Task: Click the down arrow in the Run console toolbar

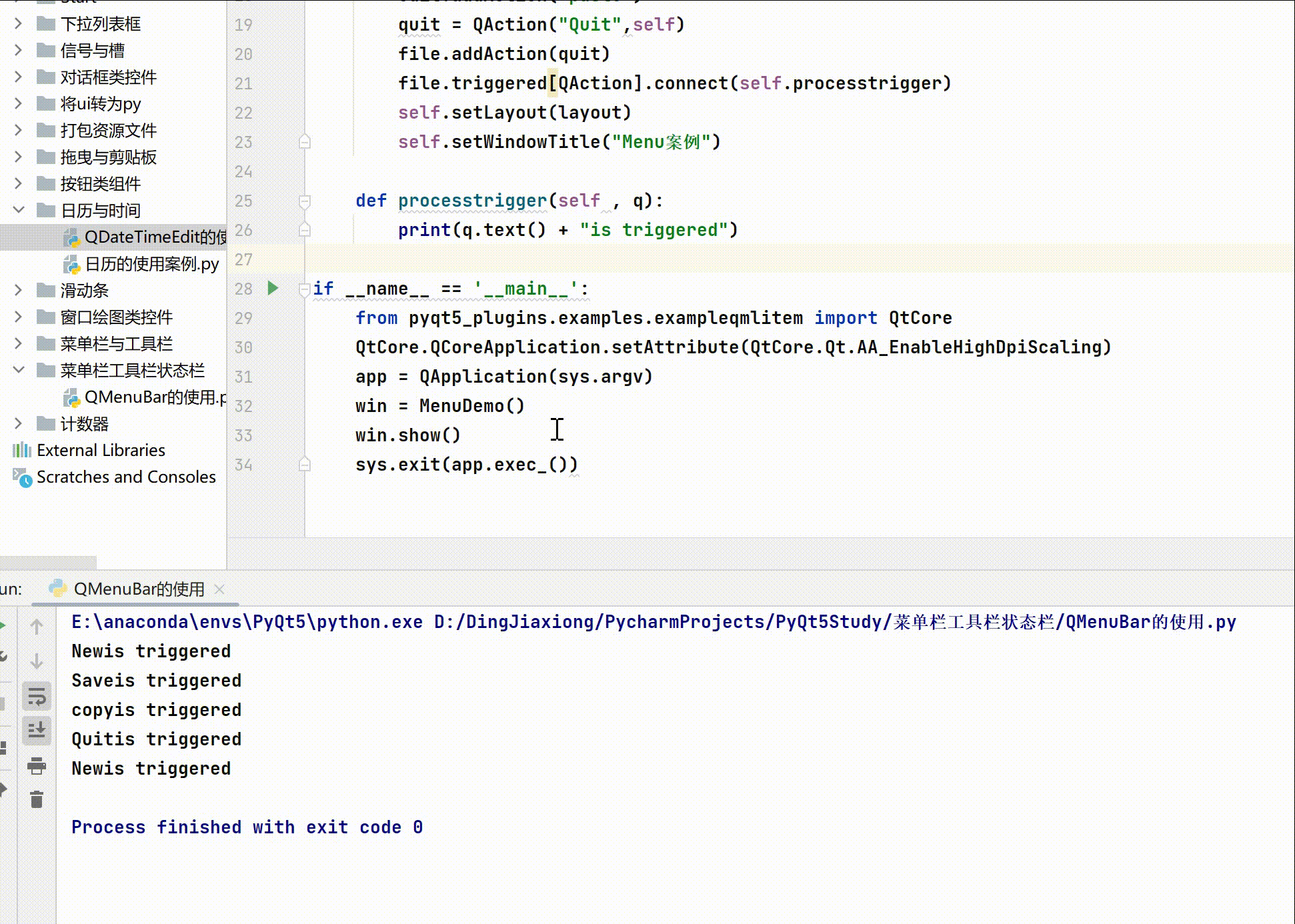Action: pos(37,661)
